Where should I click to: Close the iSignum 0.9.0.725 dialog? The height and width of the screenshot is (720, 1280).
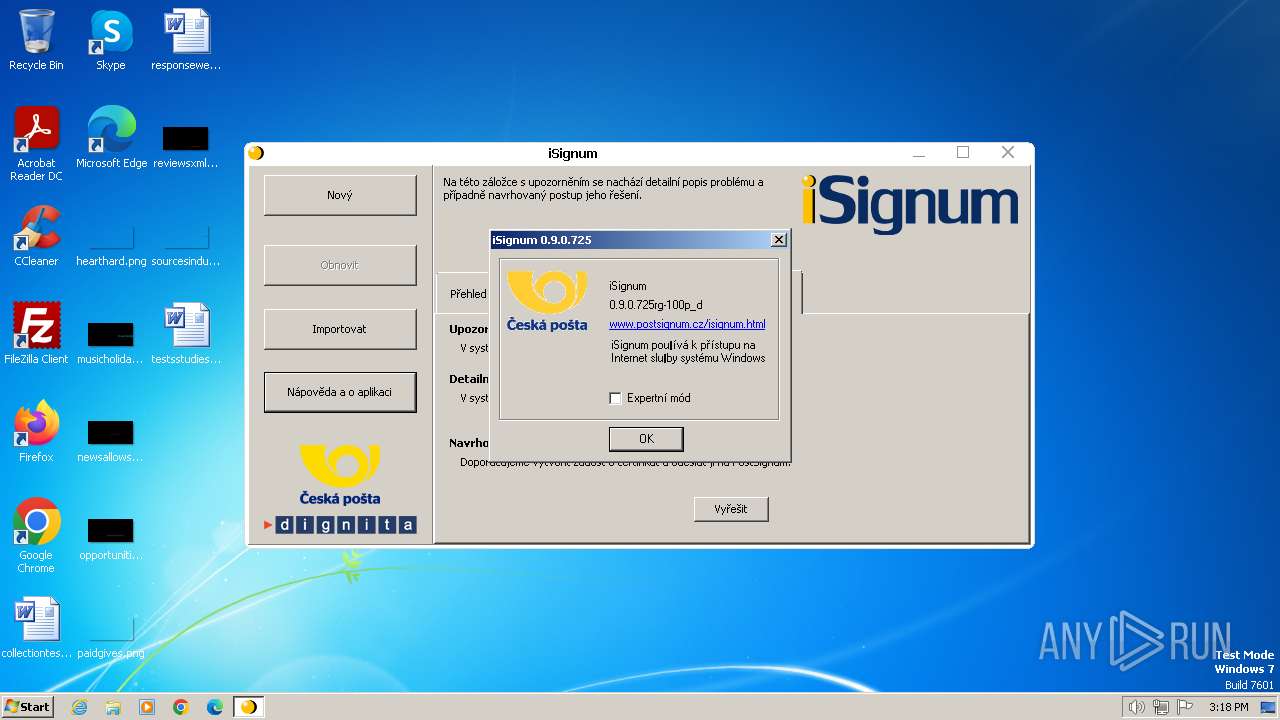pyautogui.click(x=779, y=240)
